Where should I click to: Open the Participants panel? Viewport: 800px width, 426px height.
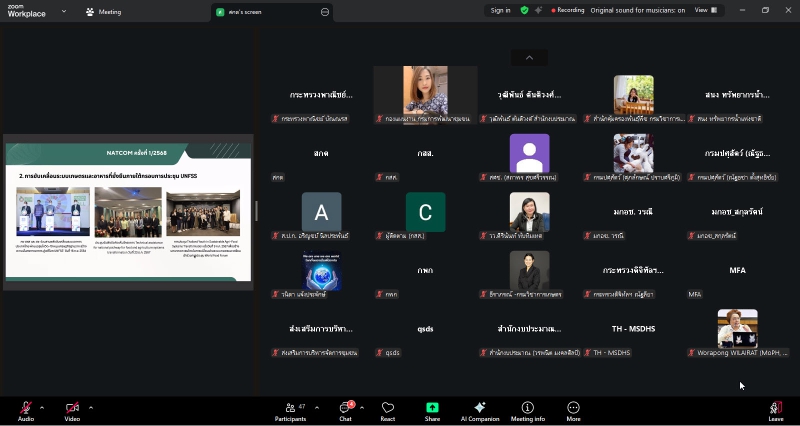pyautogui.click(x=290, y=409)
